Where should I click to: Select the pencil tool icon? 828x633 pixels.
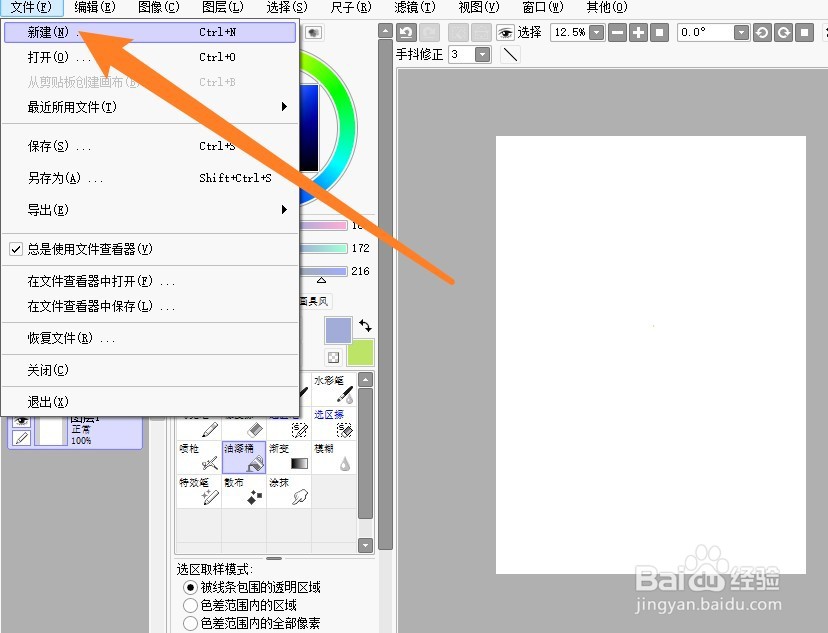[210, 430]
